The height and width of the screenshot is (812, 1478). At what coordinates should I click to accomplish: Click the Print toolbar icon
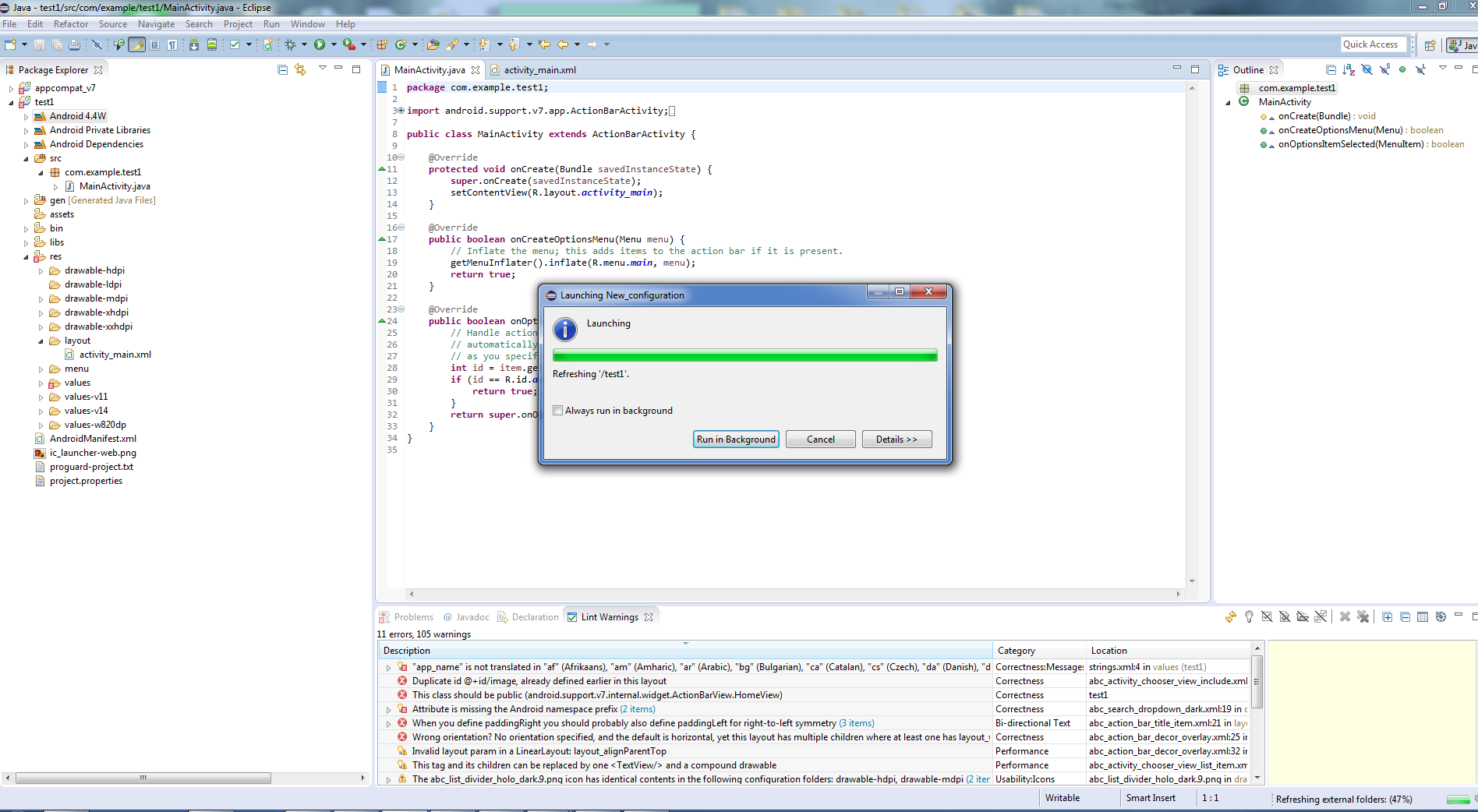pos(74,45)
